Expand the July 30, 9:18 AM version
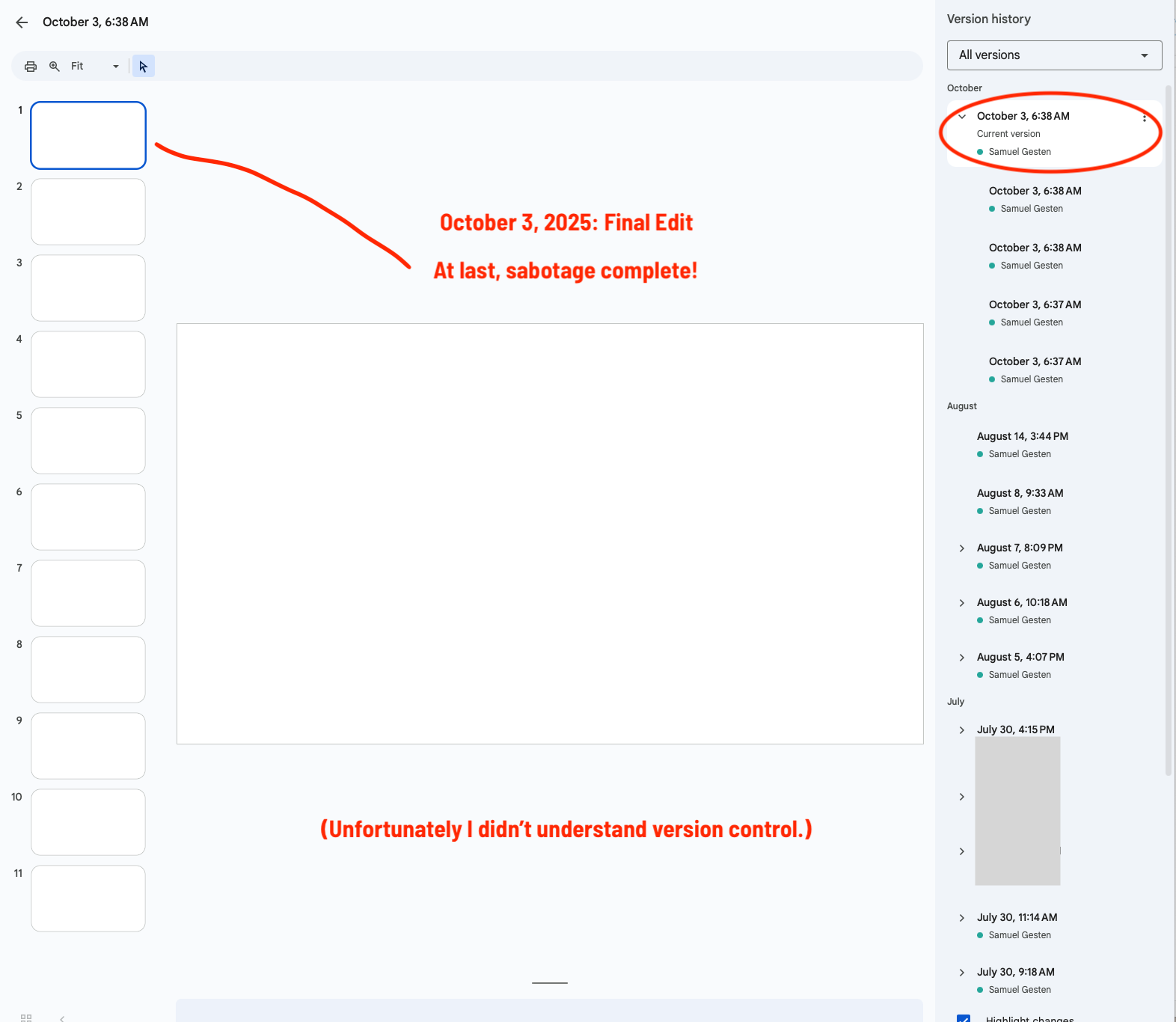Screen dimensions: 1176x1022 click(x=962, y=973)
